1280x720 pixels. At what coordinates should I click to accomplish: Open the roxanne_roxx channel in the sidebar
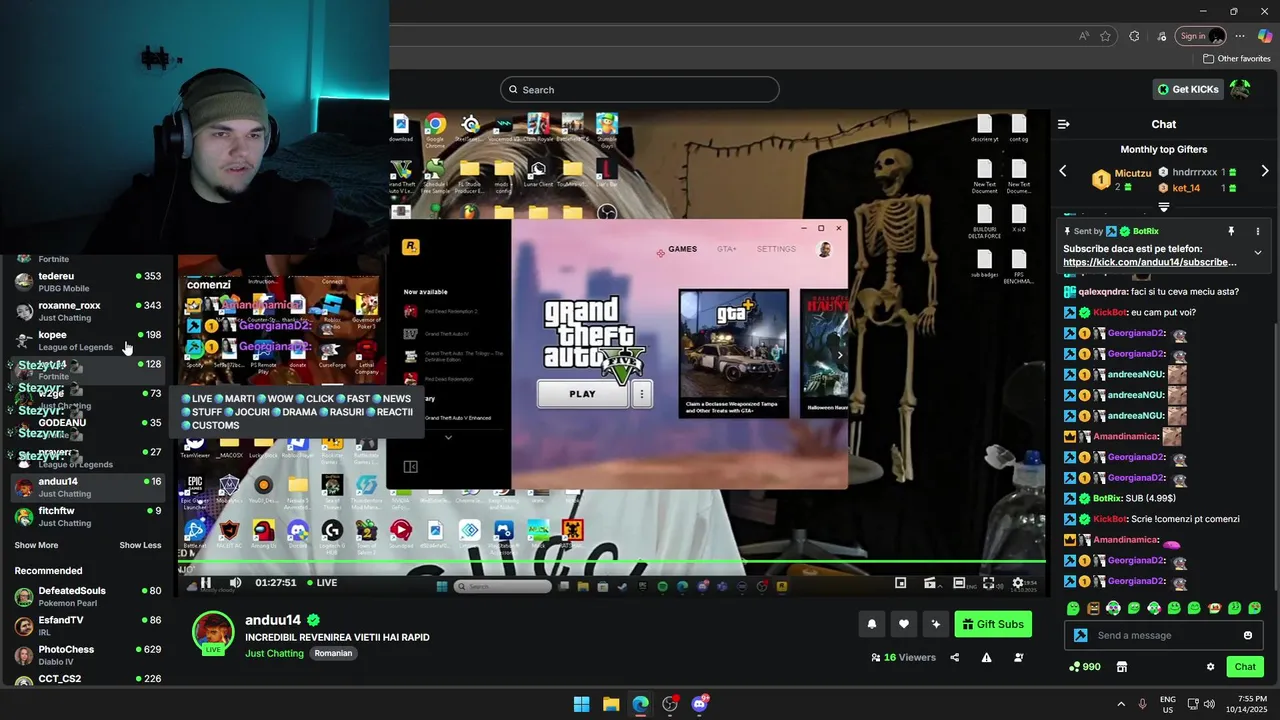point(88,311)
